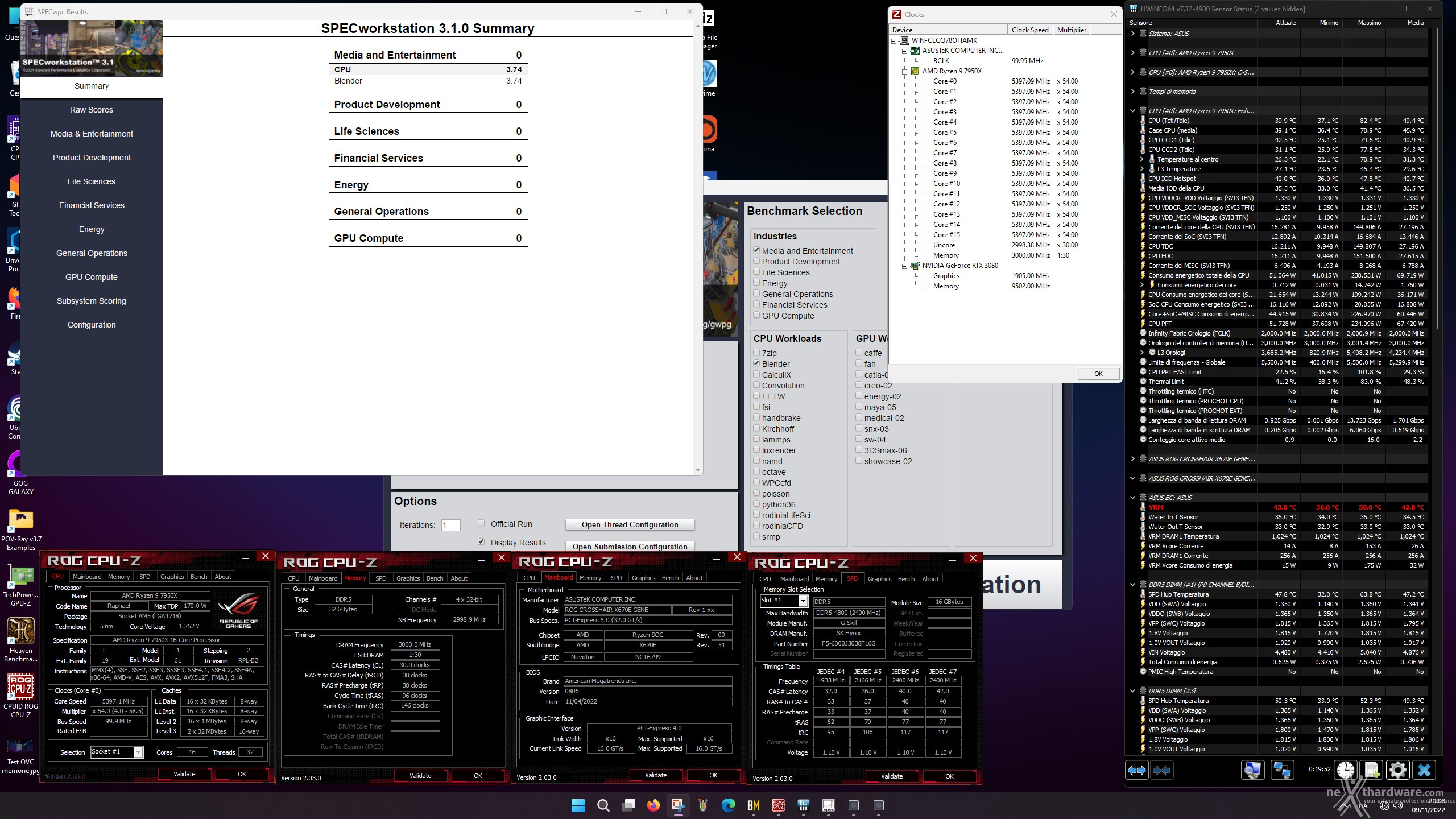Screen dimensions: 1456x819
Task: Collapse AMD Ryzen 9 7950X node in Clocks
Action: click(904, 71)
